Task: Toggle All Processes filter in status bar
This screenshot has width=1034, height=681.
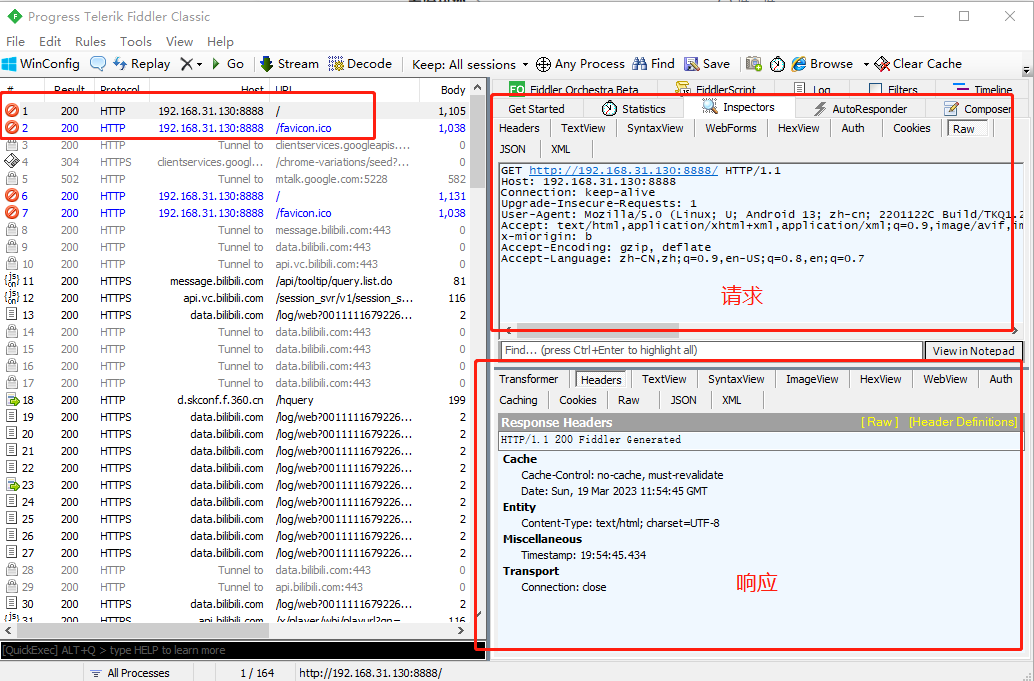Action: [x=130, y=673]
